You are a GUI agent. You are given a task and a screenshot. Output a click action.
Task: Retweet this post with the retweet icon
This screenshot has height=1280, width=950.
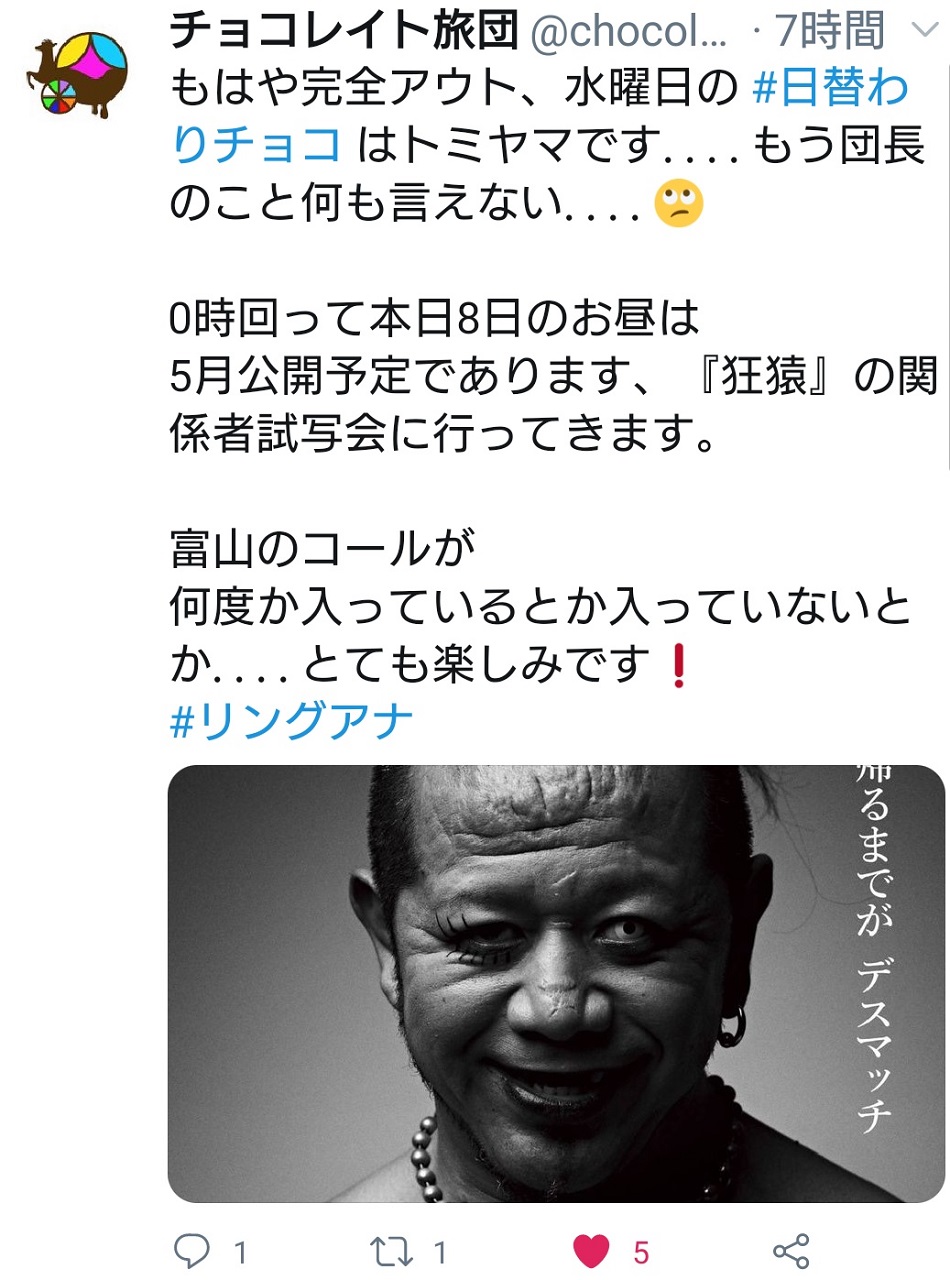[393, 1251]
